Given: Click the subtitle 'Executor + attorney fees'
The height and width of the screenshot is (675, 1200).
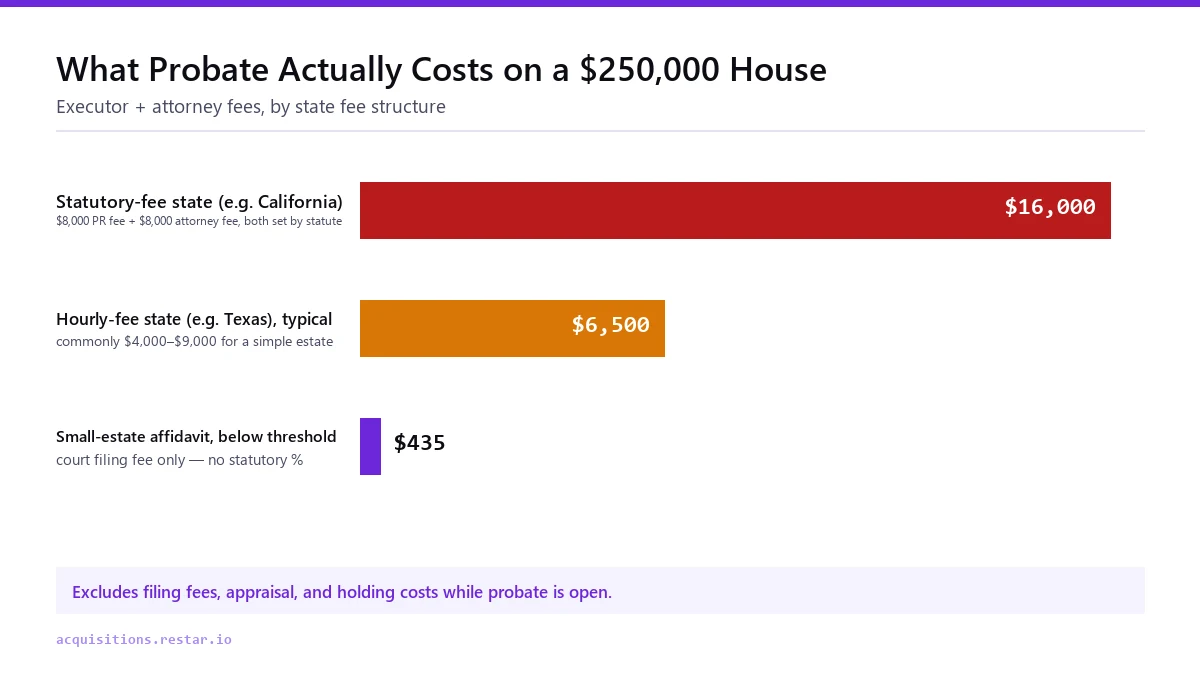Looking at the screenshot, I should 251,107.
